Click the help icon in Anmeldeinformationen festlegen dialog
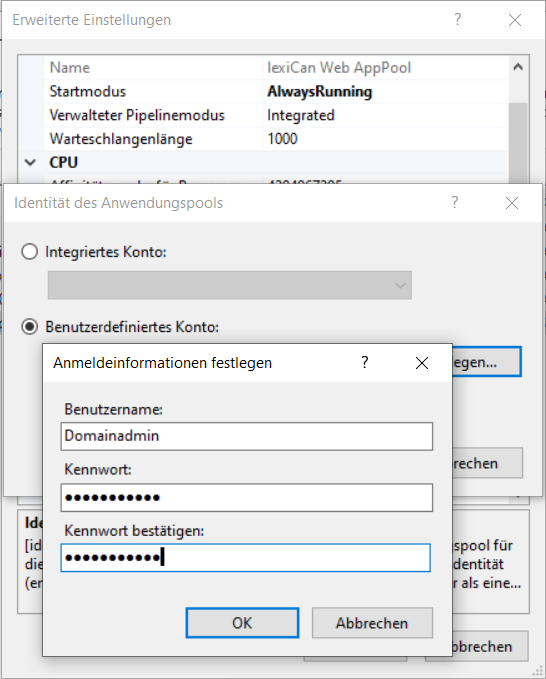 [365, 362]
